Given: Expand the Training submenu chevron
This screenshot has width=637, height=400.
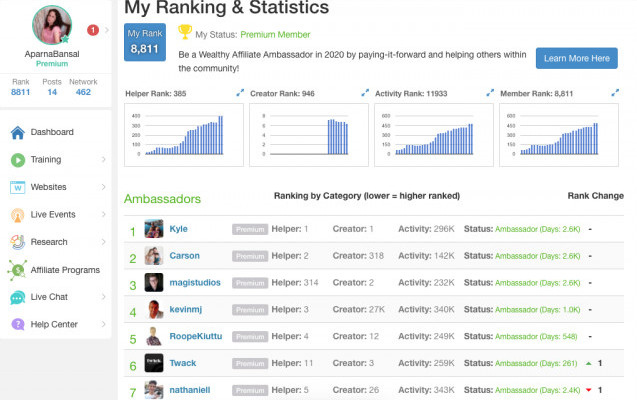Looking at the screenshot, I should click(x=104, y=160).
